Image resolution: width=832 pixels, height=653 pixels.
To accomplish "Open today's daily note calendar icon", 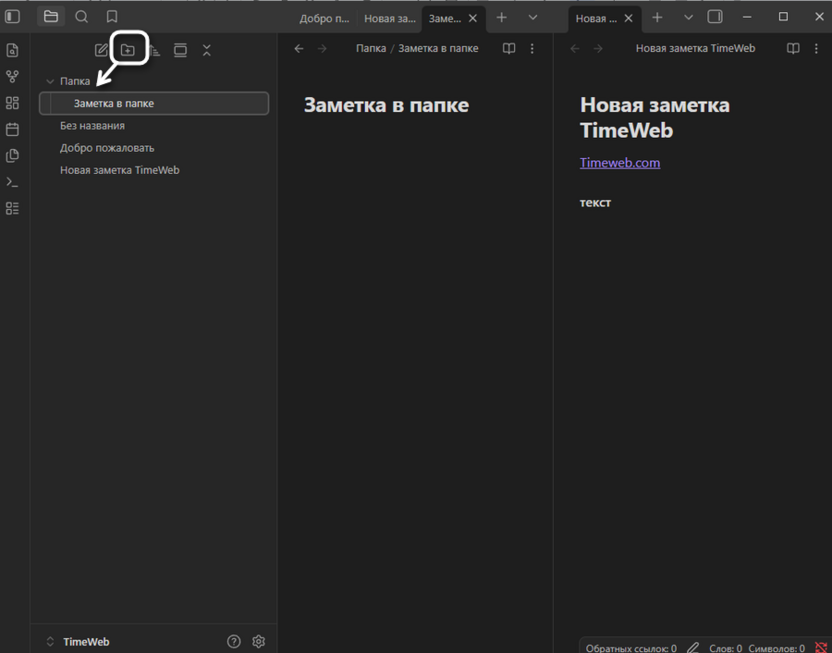I will [x=12, y=129].
